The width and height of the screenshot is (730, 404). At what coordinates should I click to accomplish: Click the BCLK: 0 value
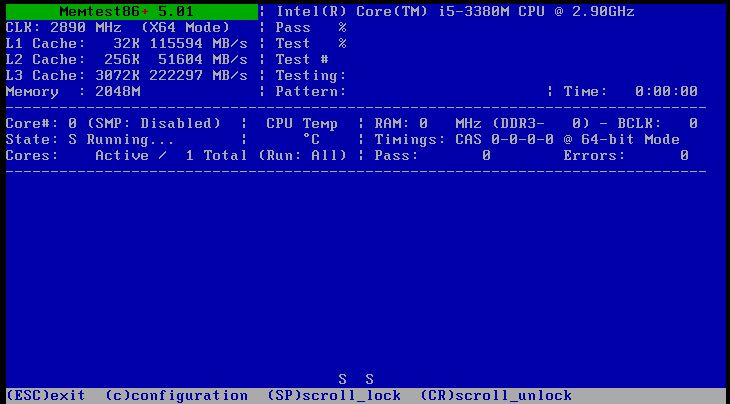click(x=658, y=123)
